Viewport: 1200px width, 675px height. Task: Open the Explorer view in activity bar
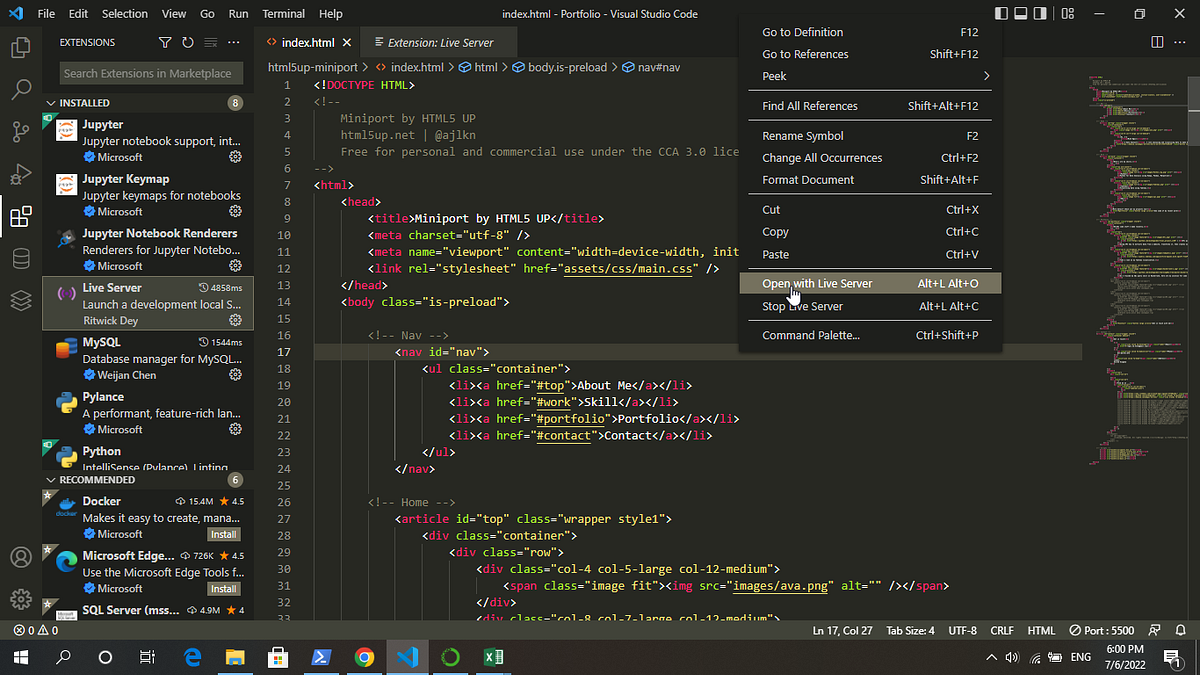point(21,46)
